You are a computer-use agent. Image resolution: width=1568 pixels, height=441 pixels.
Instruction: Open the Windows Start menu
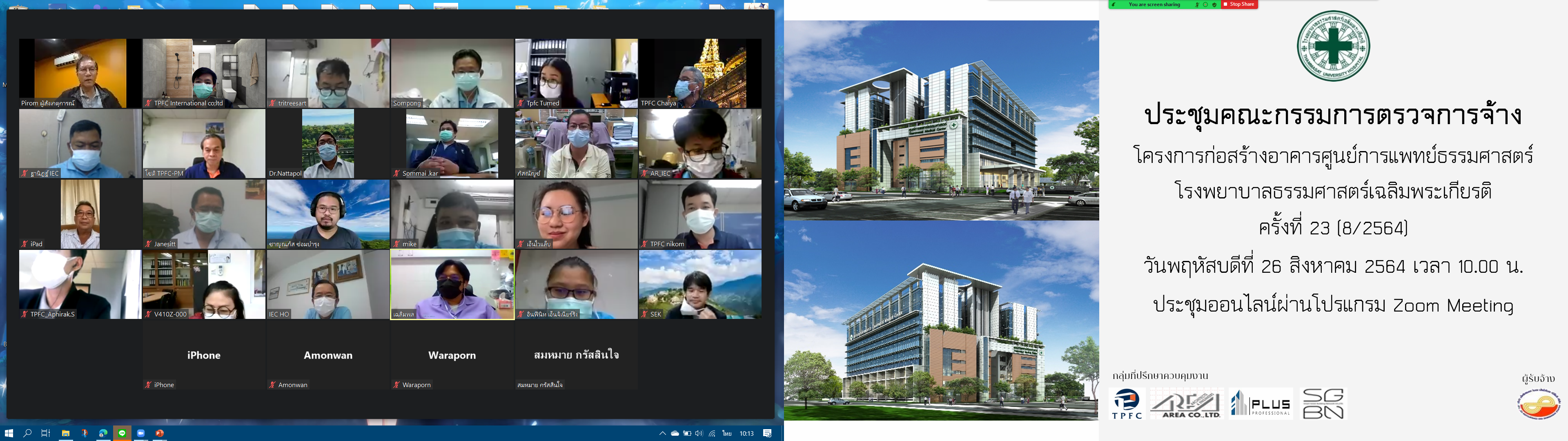click(x=9, y=433)
